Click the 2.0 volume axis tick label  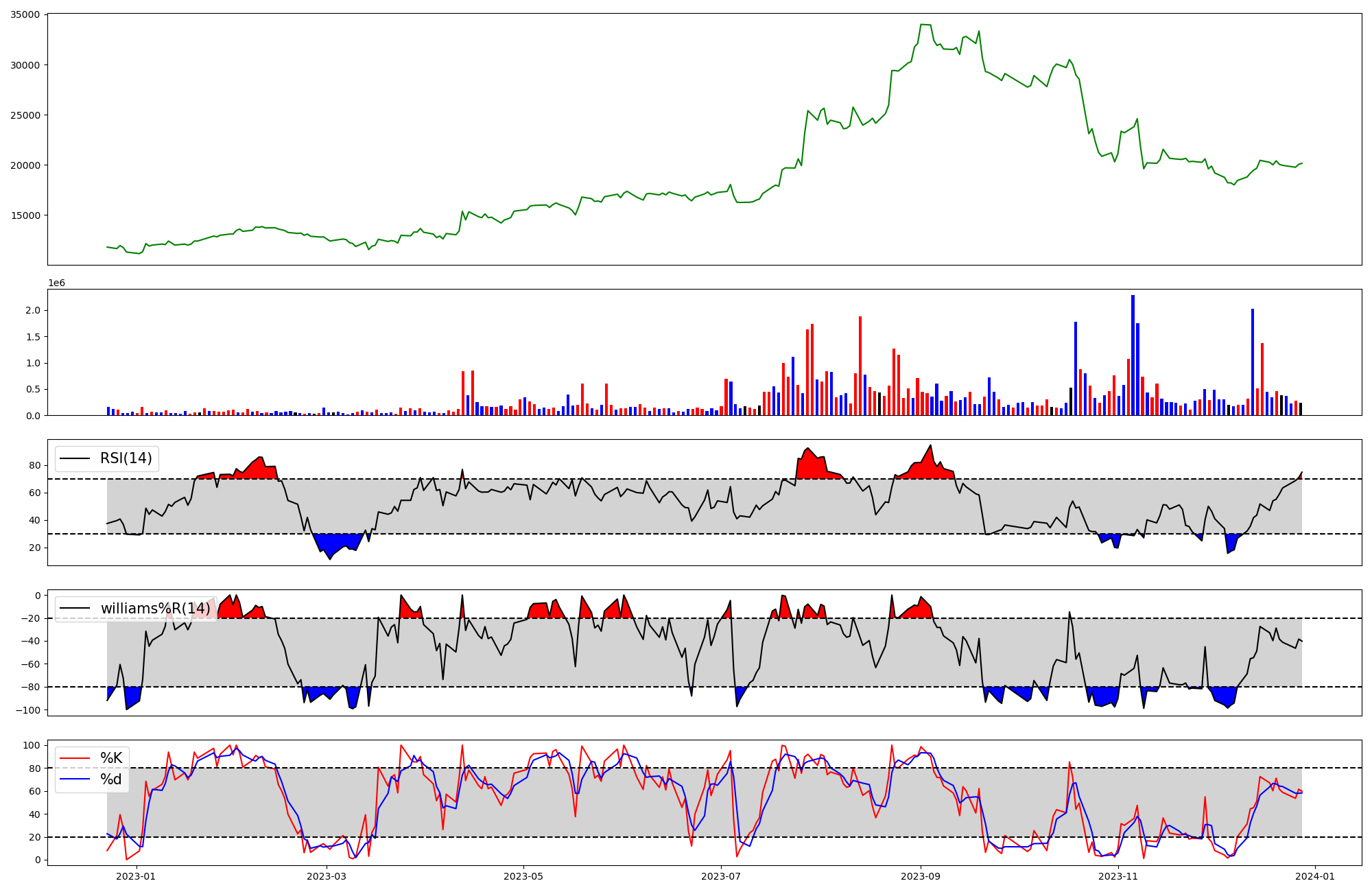click(x=32, y=310)
